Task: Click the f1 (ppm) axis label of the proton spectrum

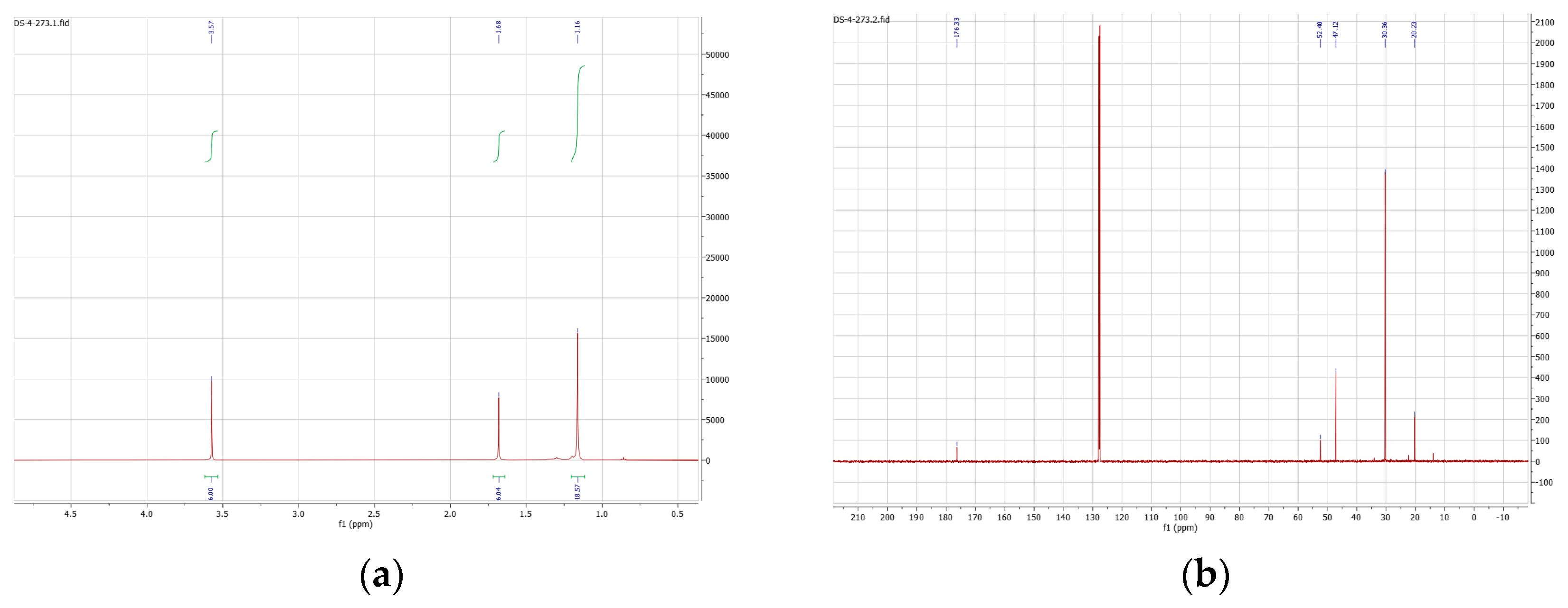Action: (x=356, y=524)
